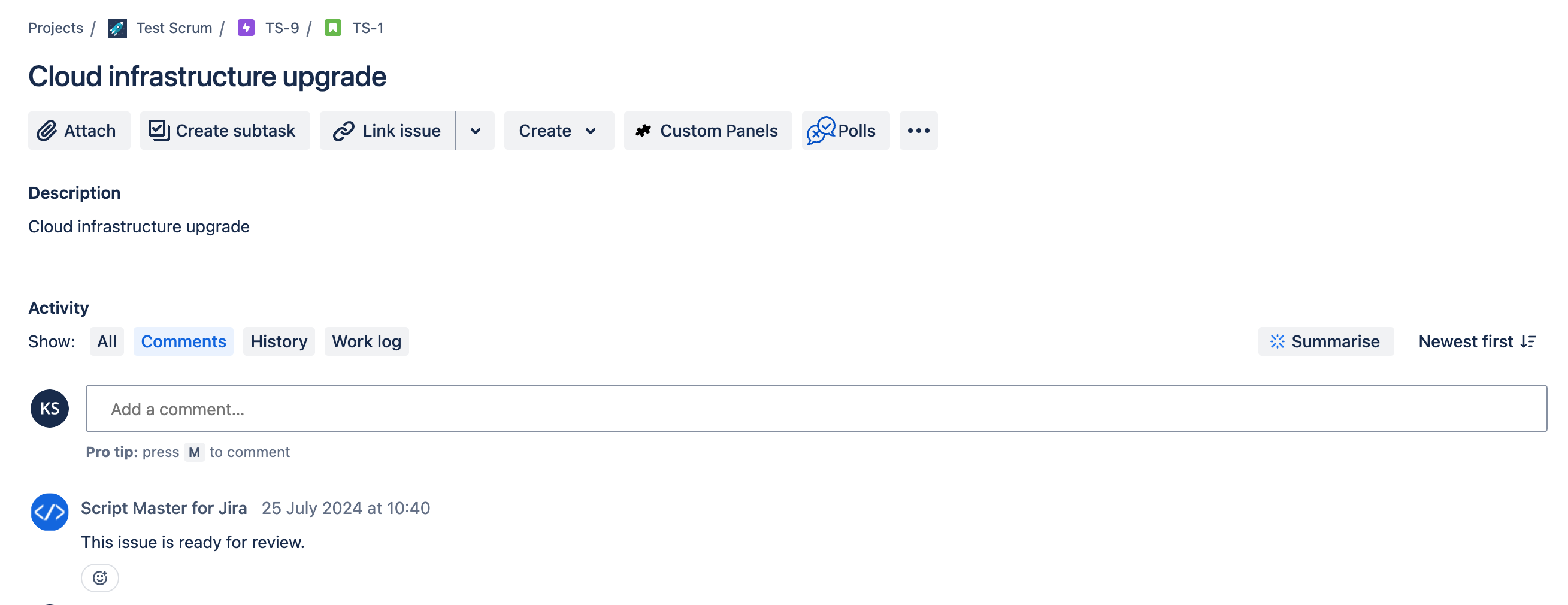Image resolution: width=1568 pixels, height=605 pixels.
Task: Add a reaction to Script Master comment
Action: click(x=100, y=577)
